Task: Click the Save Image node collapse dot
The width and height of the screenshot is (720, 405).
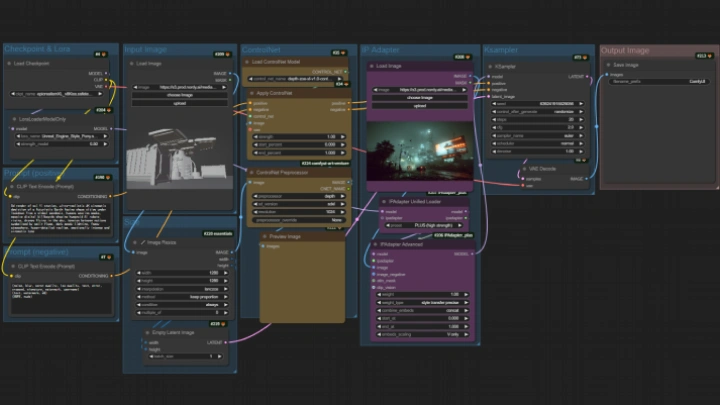Action: click(x=606, y=64)
